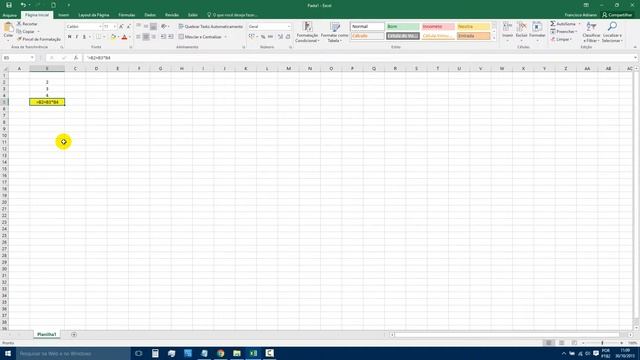Image resolution: width=640 pixels, height=360 pixels.
Task: Toggle italic formatting
Action: [x=77, y=37]
